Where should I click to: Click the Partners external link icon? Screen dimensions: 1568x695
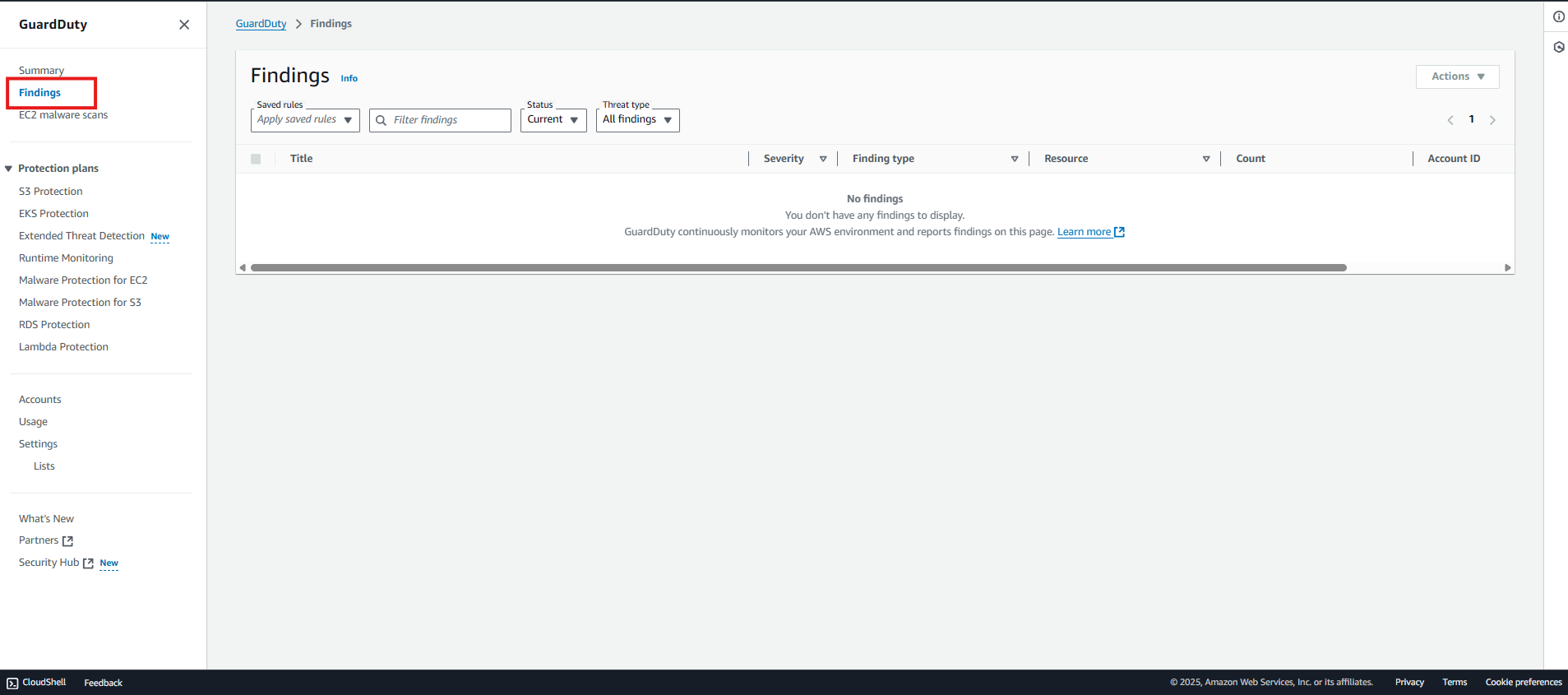(x=67, y=541)
